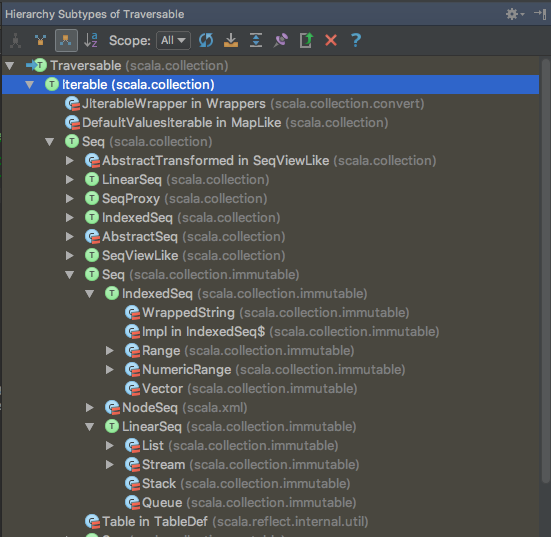This screenshot has width=551, height=537.
Task: Click the JIterableWrapper class icon
Action: pos(72,104)
